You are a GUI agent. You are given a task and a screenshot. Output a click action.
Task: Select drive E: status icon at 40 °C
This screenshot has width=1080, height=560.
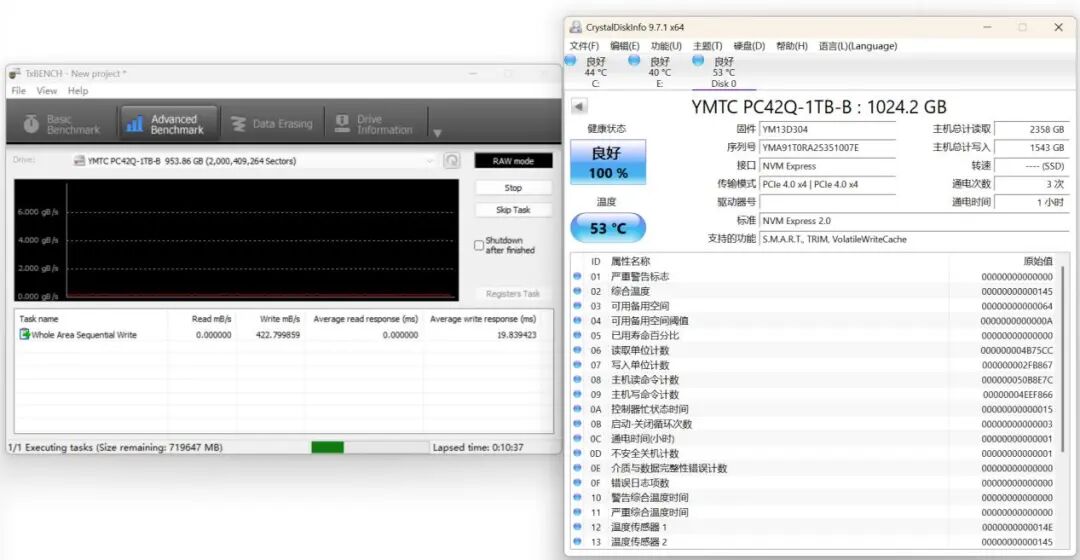pos(634,61)
